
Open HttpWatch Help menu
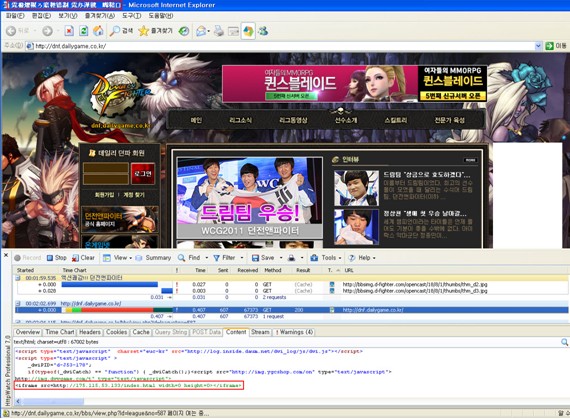(x=361, y=258)
